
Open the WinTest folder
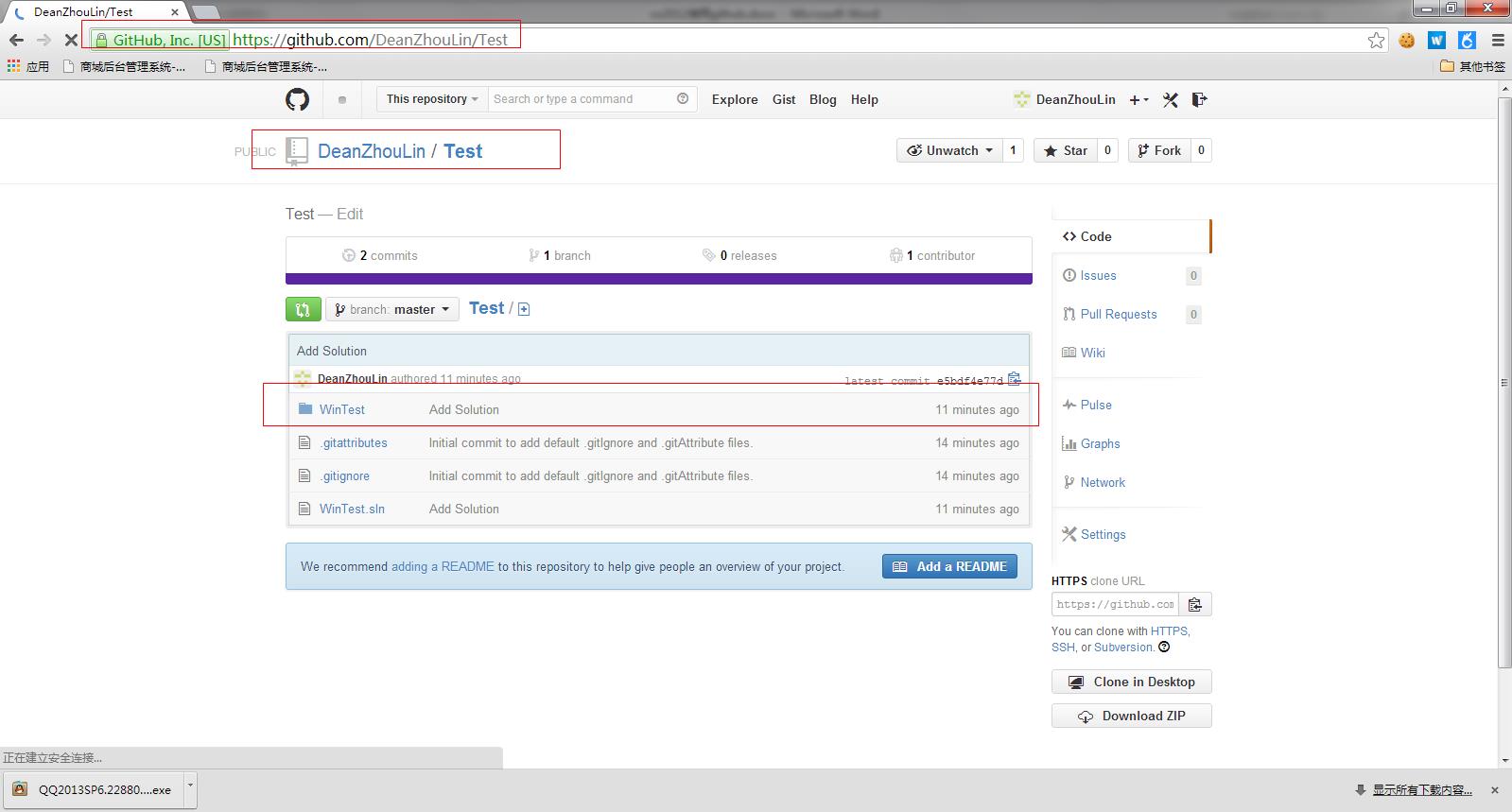coord(342,409)
